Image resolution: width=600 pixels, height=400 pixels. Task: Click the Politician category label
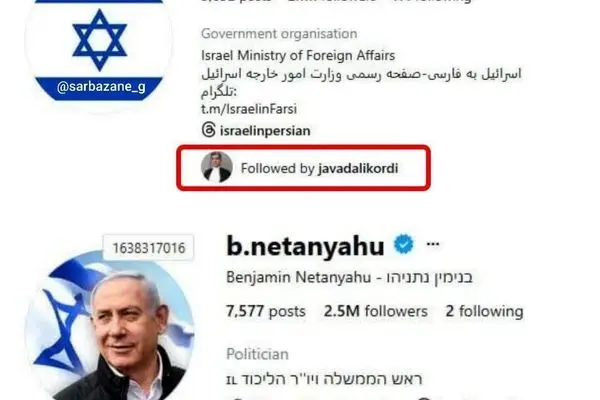pyautogui.click(x=257, y=354)
